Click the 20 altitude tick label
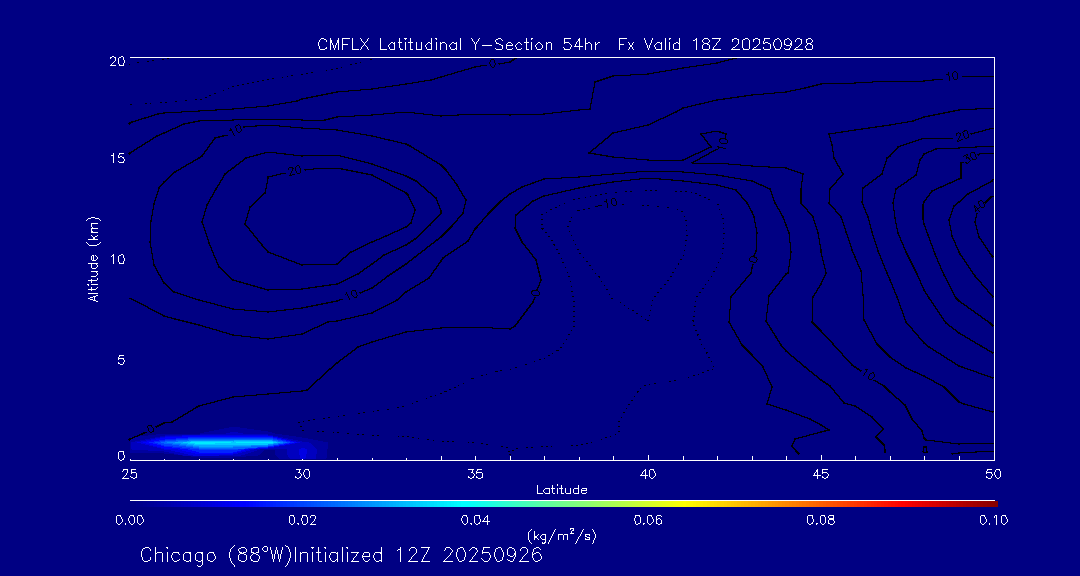Screen dimensions: 1080x576 pos(116,61)
